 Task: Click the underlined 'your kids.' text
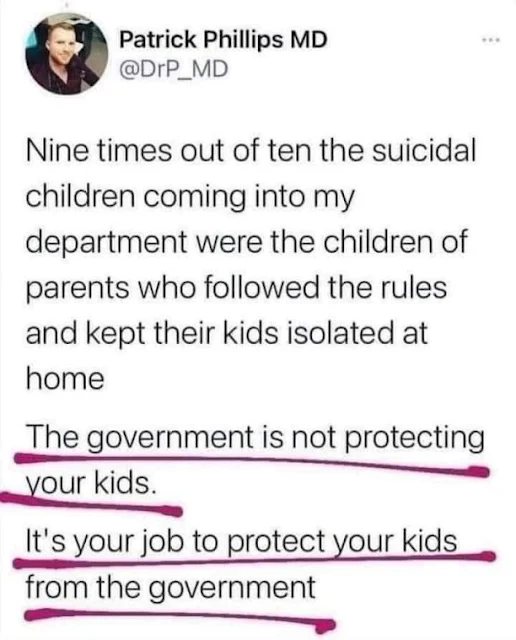coord(91,484)
